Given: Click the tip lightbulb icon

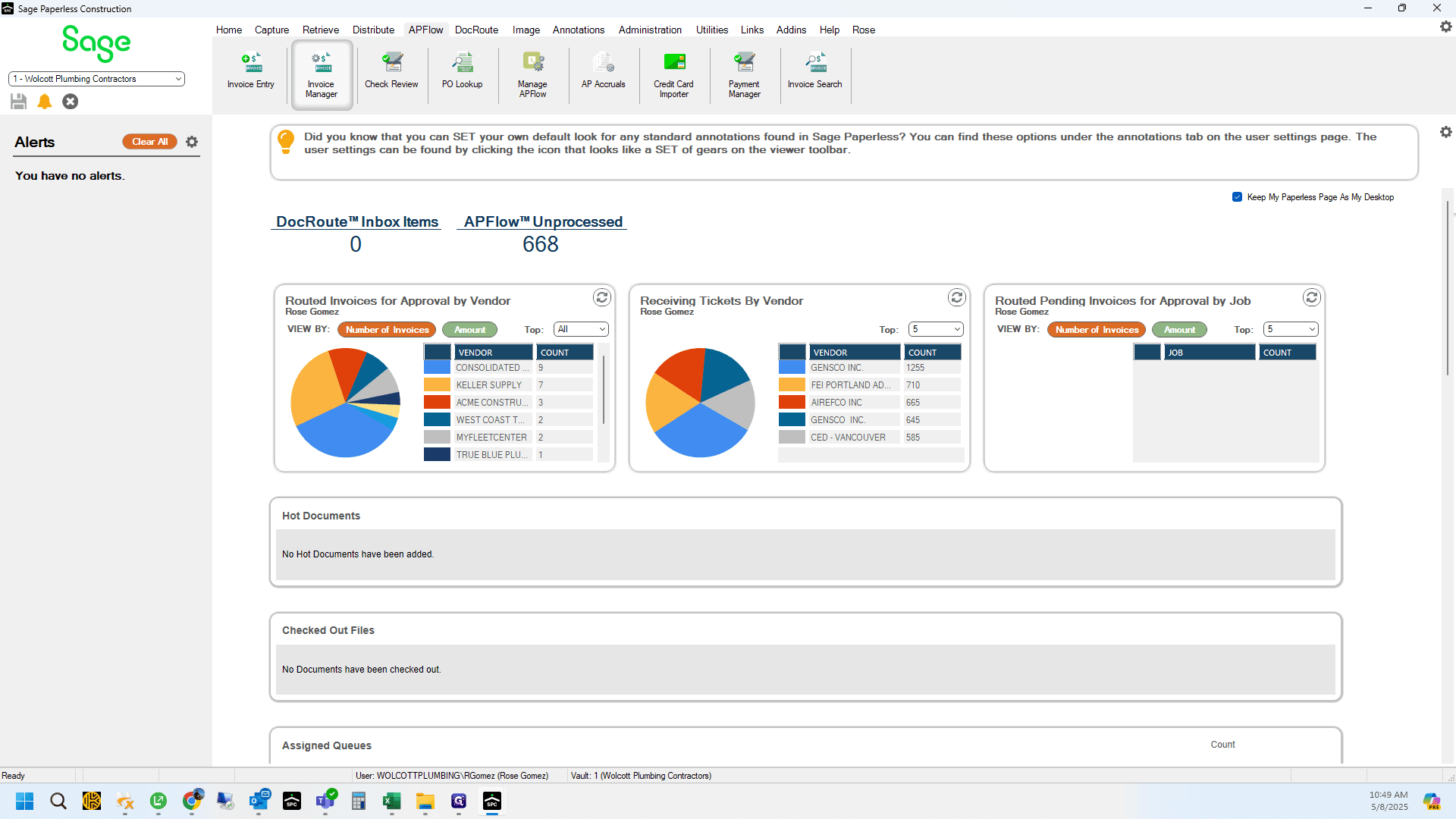Looking at the screenshot, I should pos(286,142).
